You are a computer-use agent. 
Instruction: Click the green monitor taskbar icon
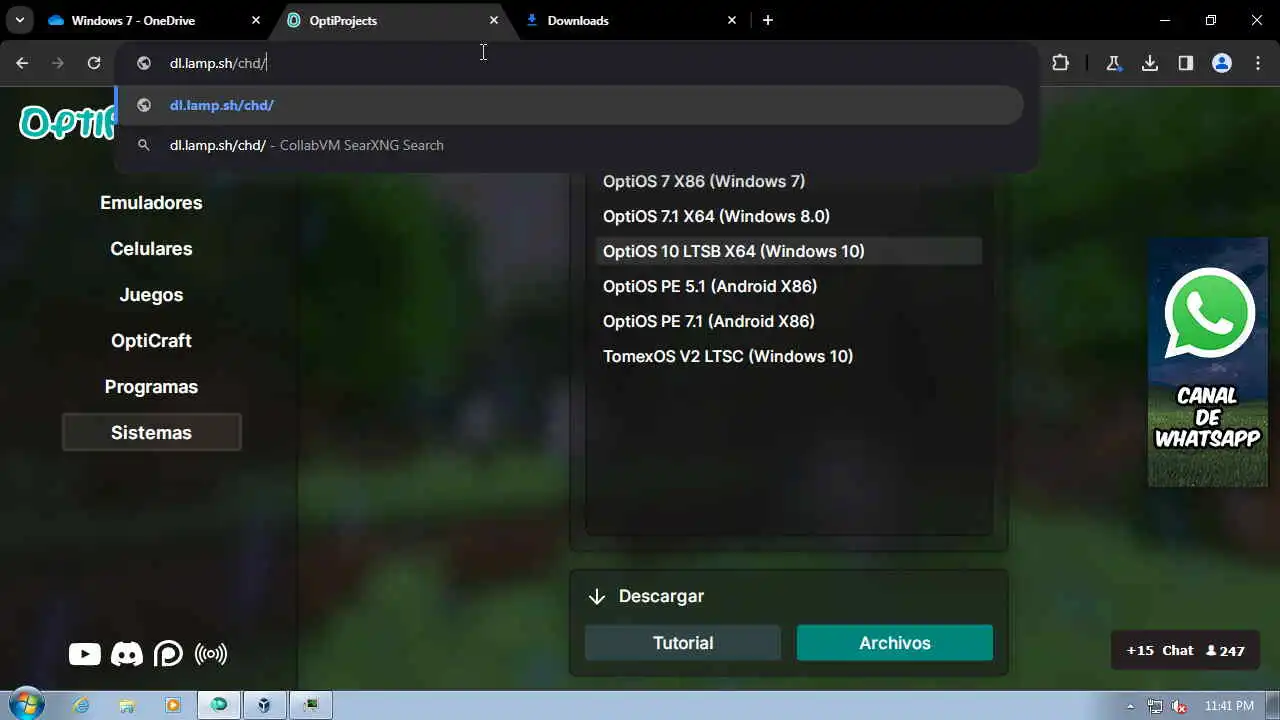click(x=311, y=705)
